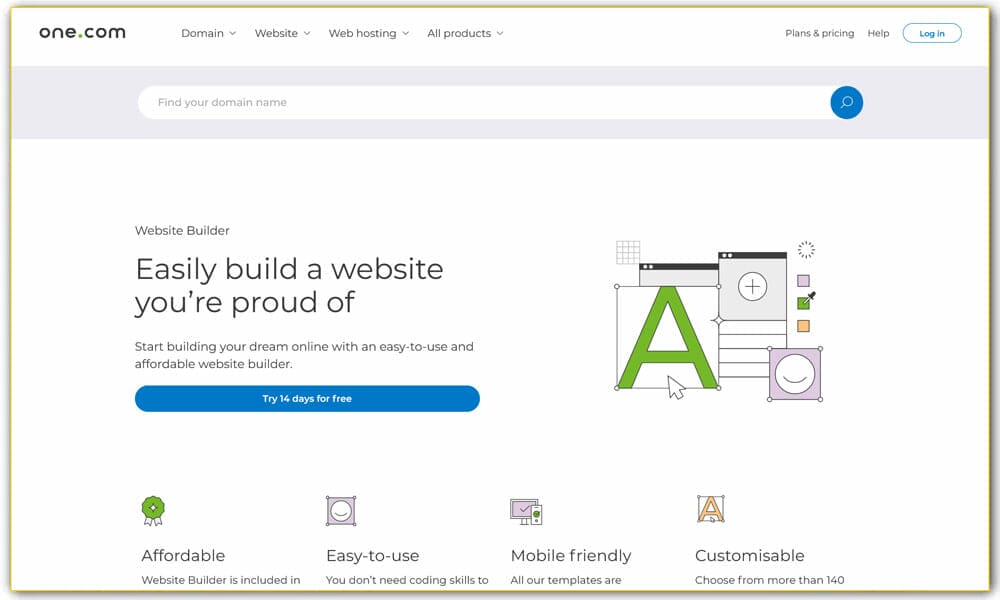The width and height of the screenshot is (1000, 600).
Task: Open the All products menu
Action: (x=465, y=33)
